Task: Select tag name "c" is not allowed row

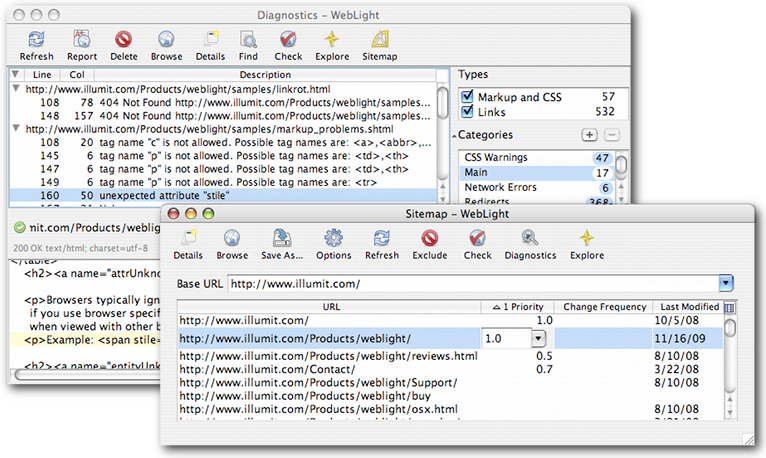Action: tap(223, 142)
